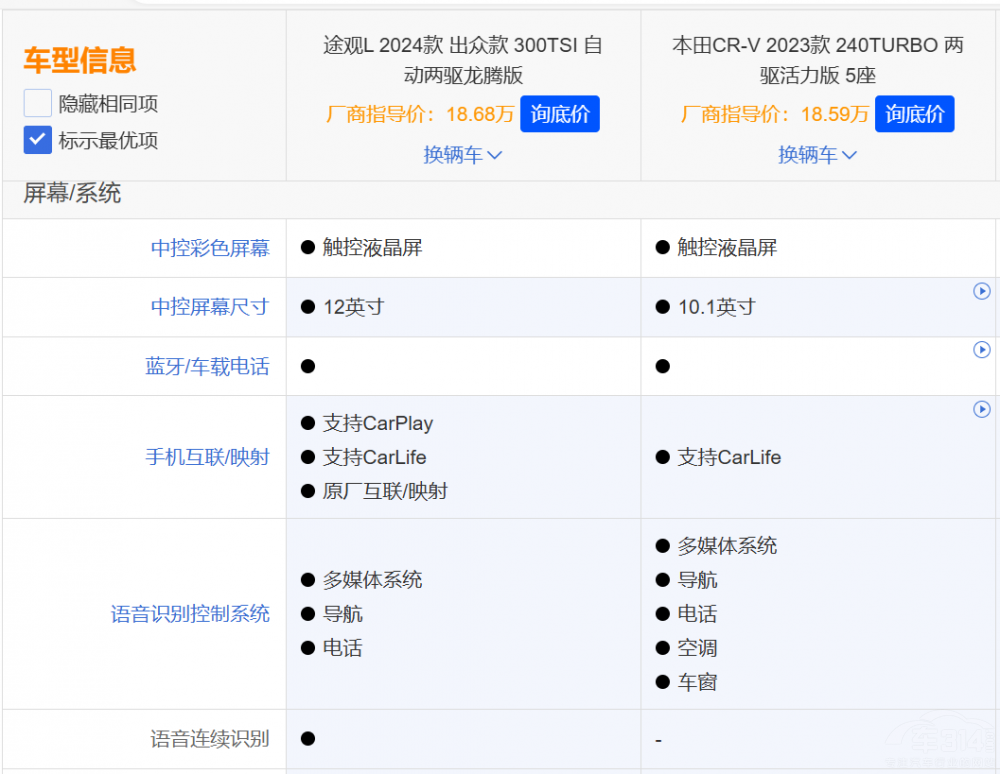
Task: Click 询底价 button for 途观L
Action: click(x=560, y=114)
